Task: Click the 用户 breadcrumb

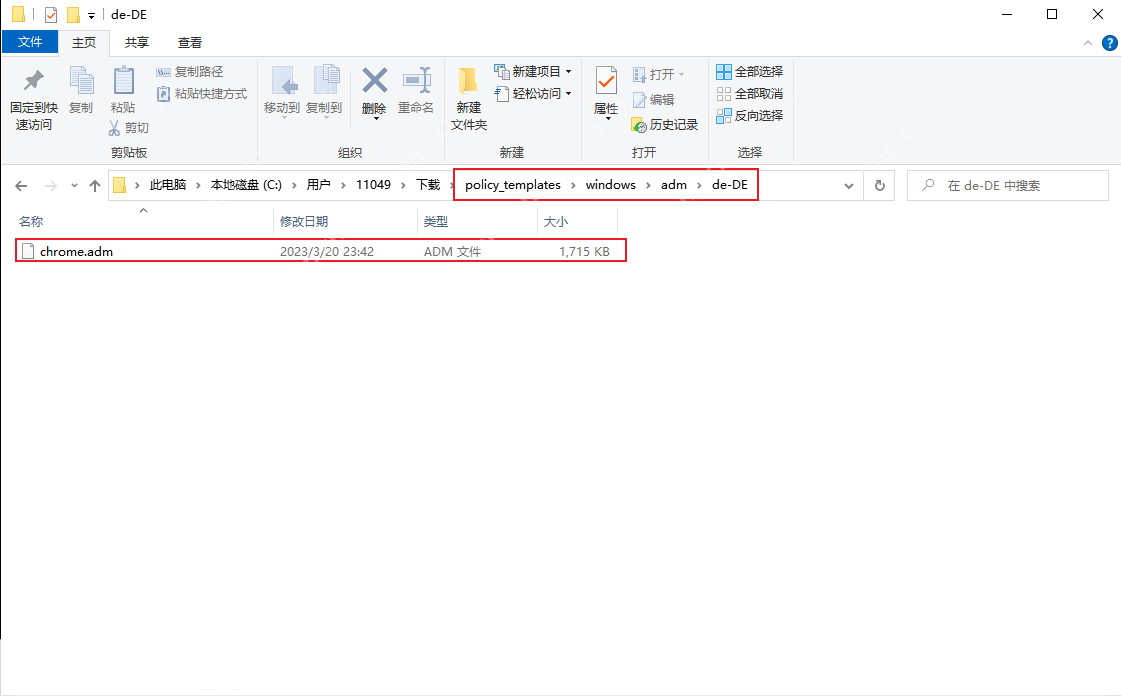Action: pos(319,185)
